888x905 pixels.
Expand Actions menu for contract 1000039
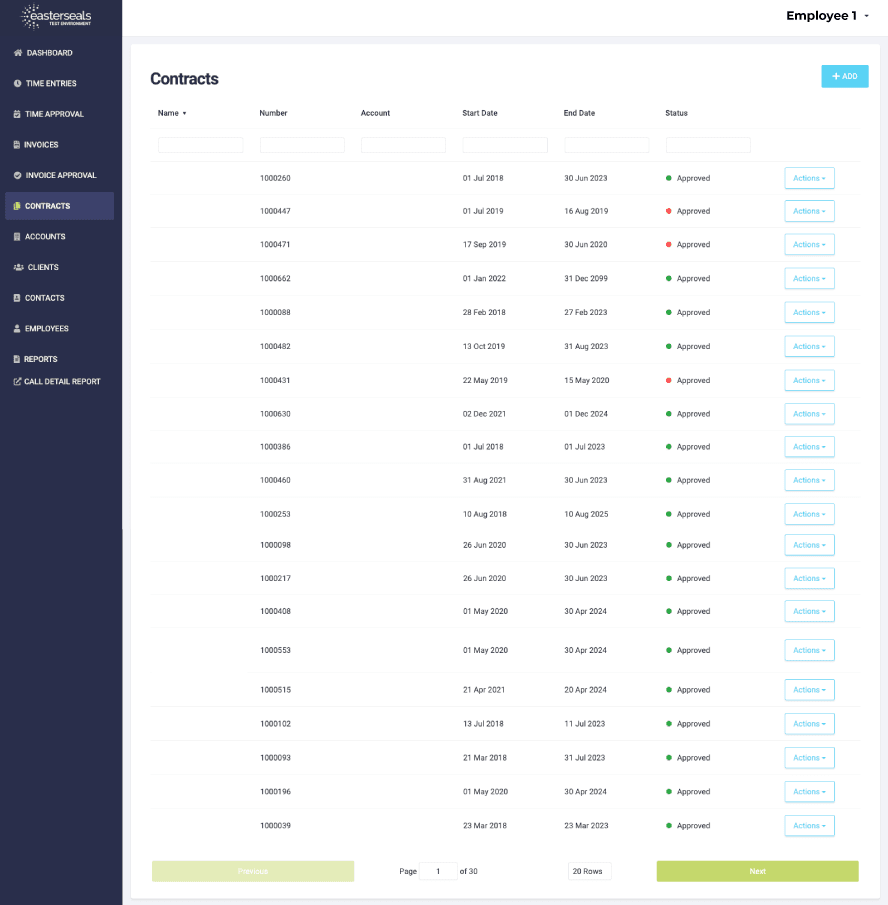(x=809, y=826)
